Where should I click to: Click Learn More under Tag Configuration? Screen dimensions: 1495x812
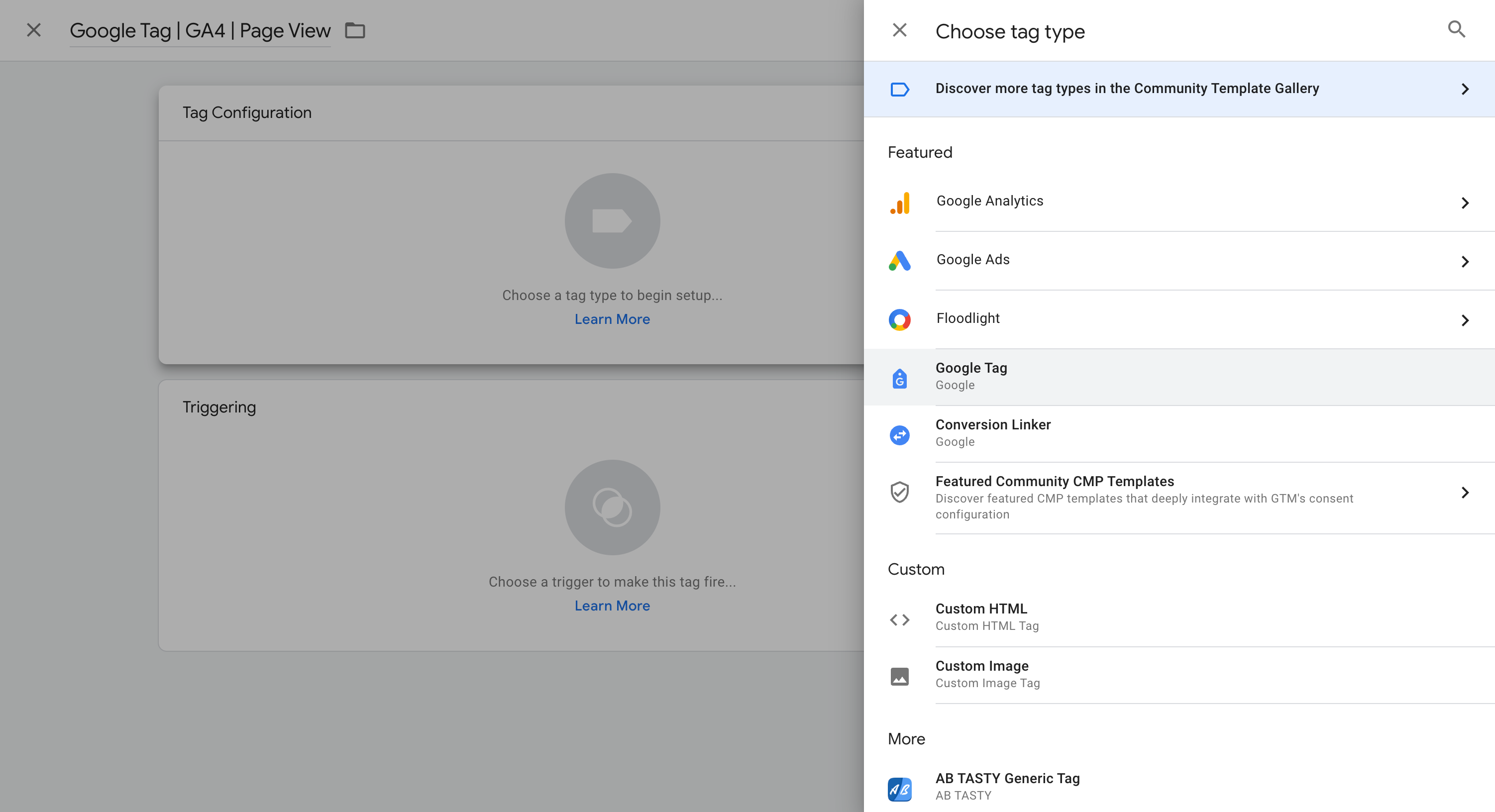click(x=612, y=319)
